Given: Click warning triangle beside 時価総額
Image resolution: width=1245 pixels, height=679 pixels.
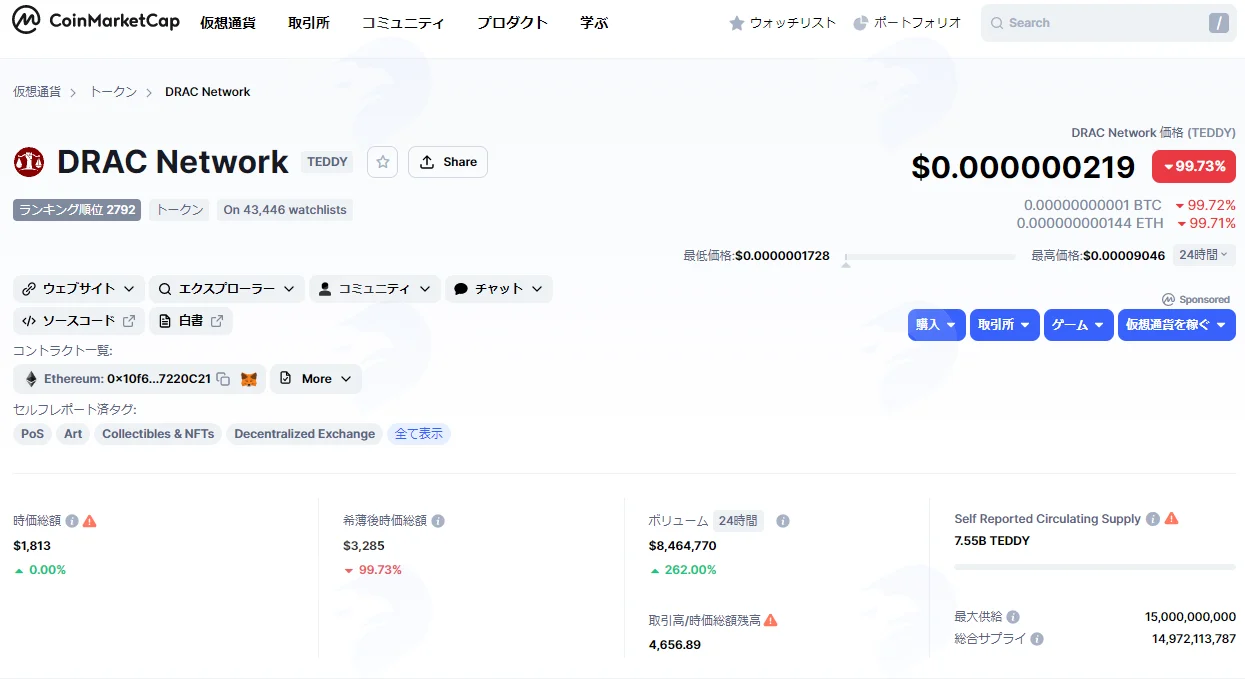Looking at the screenshot, I should [90, 521].
